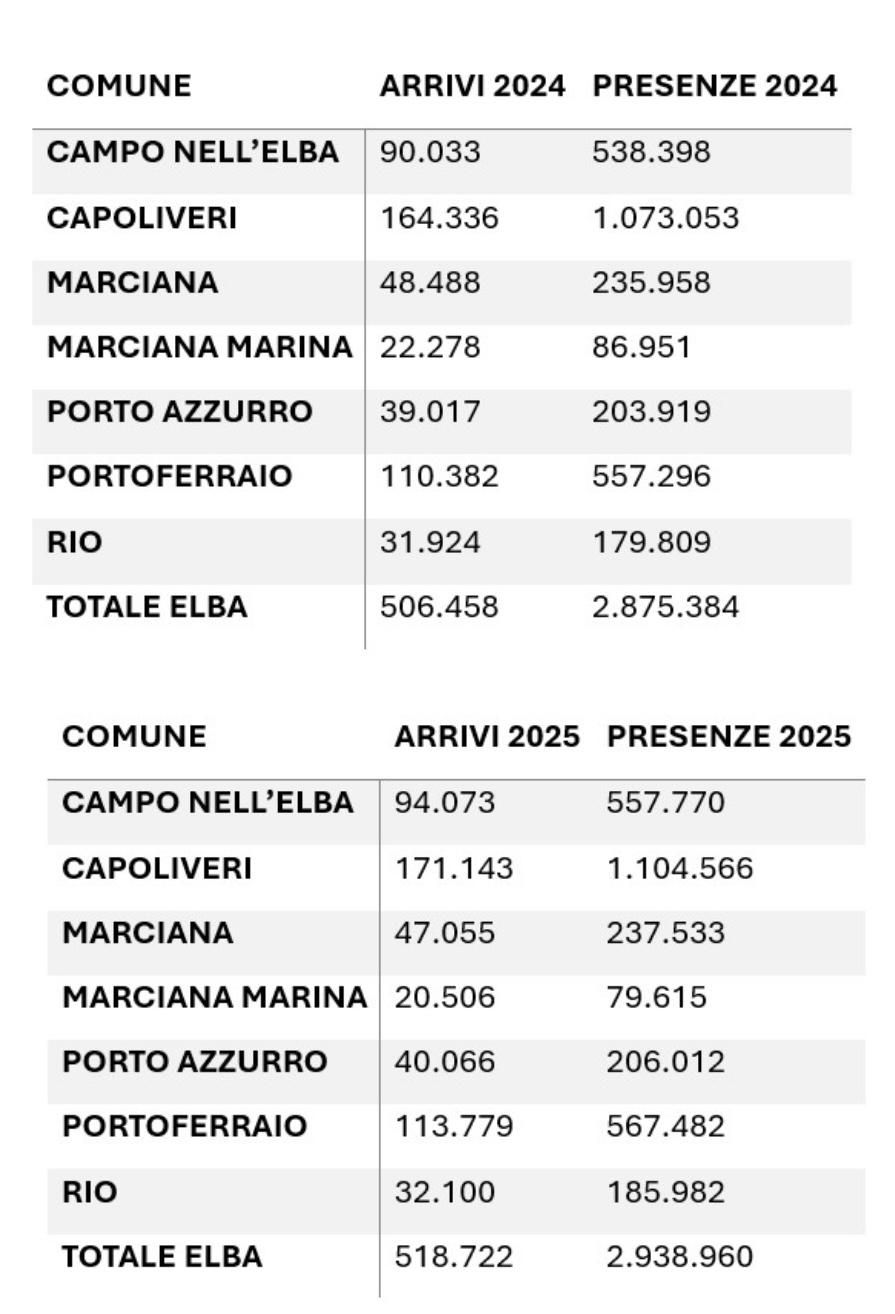Select PORTO AZZURRO label in 2024 table
Viewport: 895px width, 1314px height.
180,412
